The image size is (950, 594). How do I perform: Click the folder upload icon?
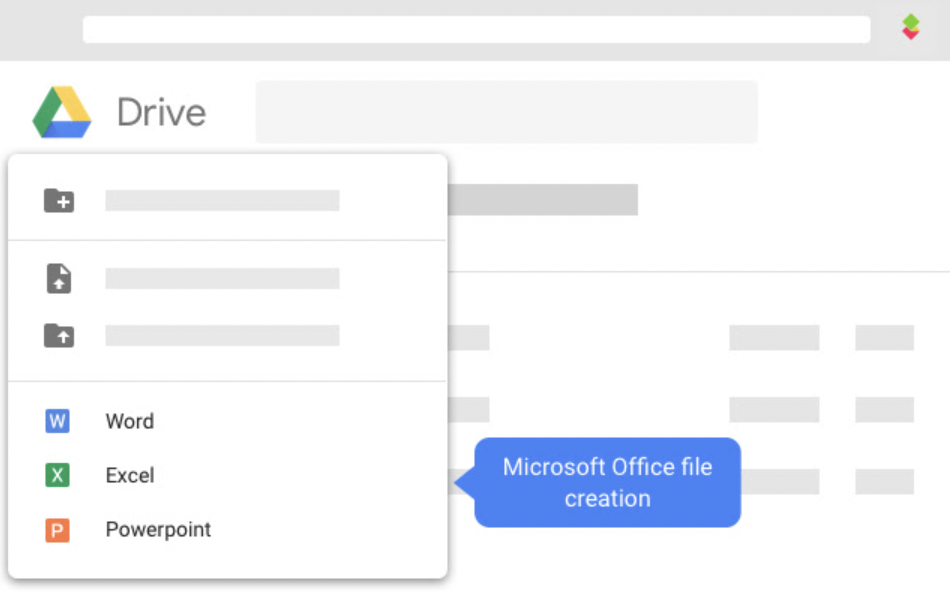[59, 335]
